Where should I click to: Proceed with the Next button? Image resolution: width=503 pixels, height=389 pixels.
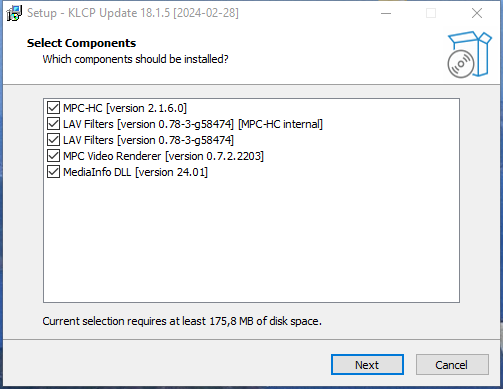(x=367, y=365)
